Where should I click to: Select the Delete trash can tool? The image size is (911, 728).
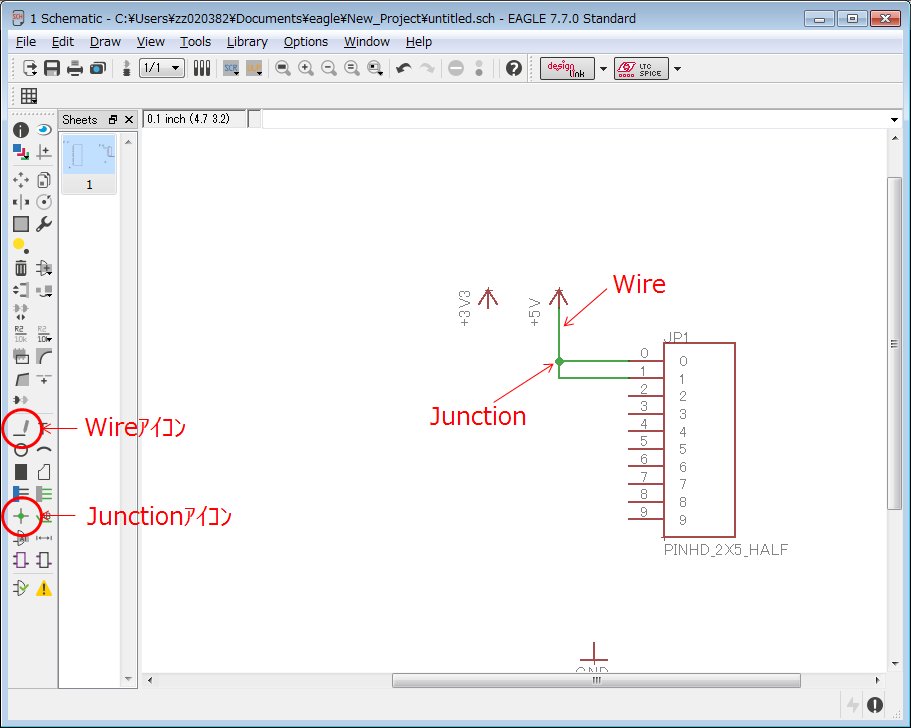point(21,268)
